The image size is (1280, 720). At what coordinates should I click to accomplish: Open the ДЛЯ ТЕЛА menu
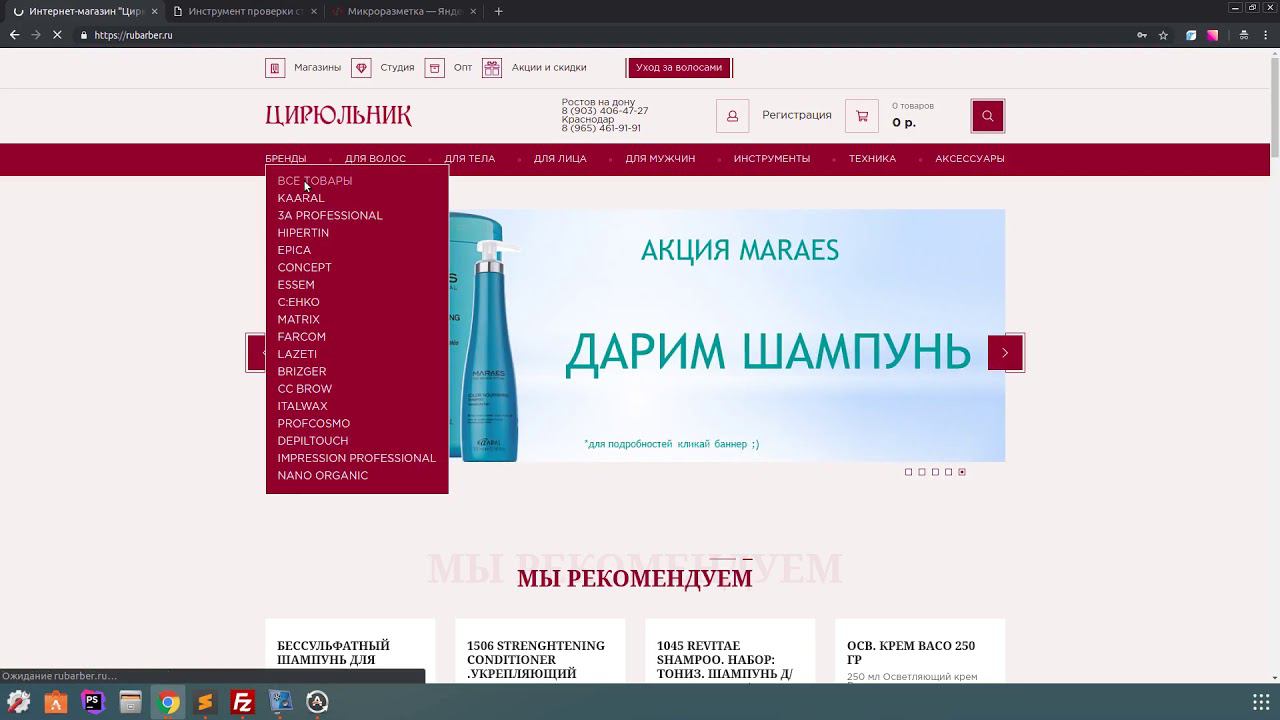tap(470, 159)
